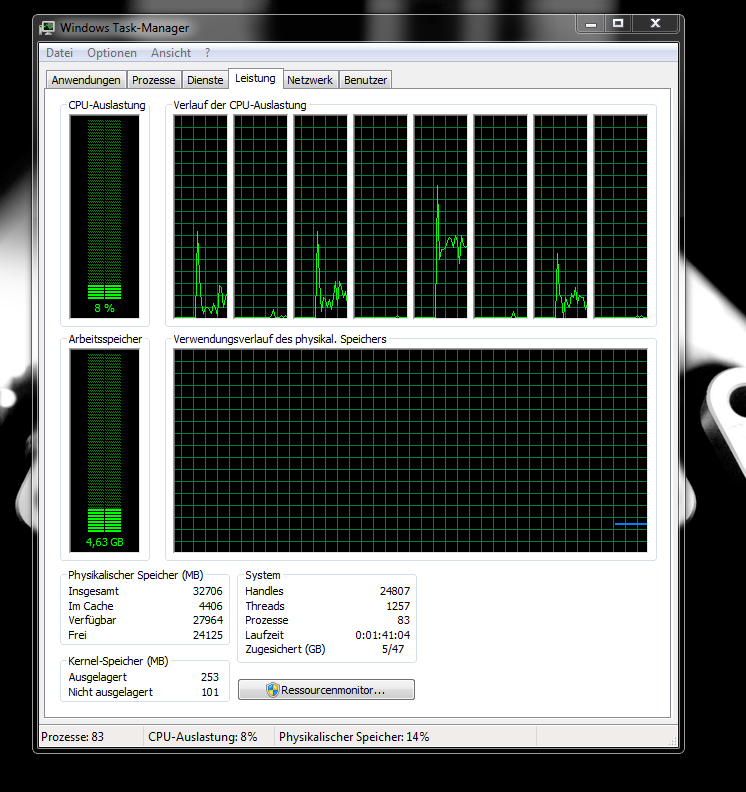Click the Arbeitsspeicher 4,63 GB gauge
746x792 pixels.
click(x=105, y=451)
